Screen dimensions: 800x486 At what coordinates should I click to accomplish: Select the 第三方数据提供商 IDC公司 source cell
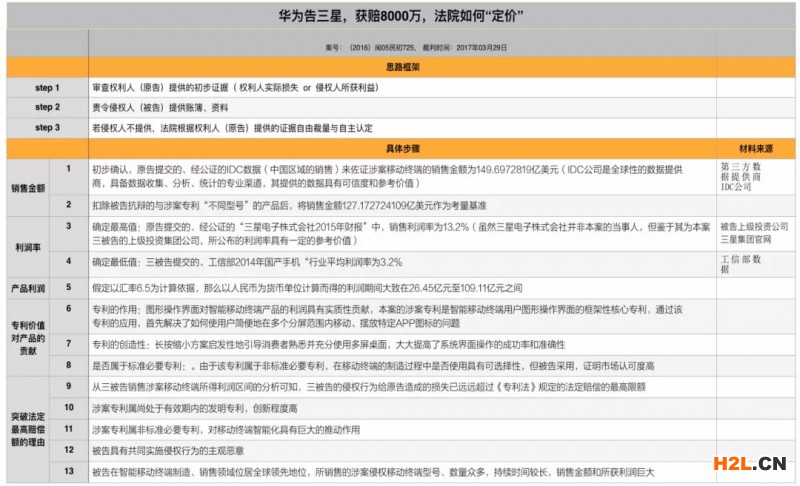(742, 176)
